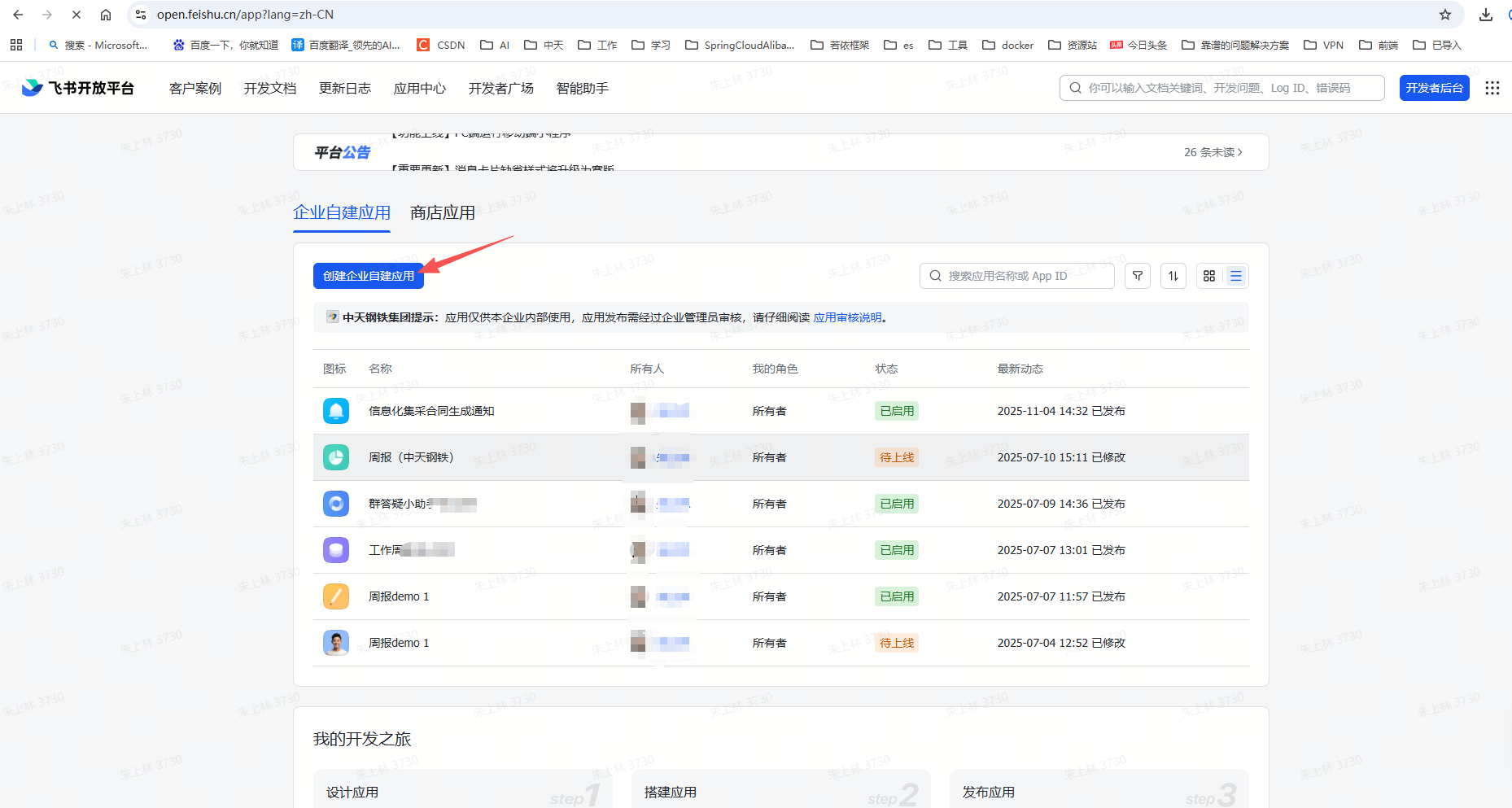Open the 信息化集采合同生成通知 app icon
This screenshot has height=808, width=1512.
tap(335, 411)
